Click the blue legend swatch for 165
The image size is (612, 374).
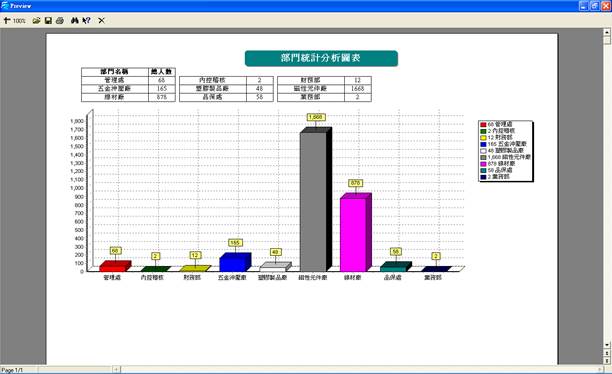[483, 144]
